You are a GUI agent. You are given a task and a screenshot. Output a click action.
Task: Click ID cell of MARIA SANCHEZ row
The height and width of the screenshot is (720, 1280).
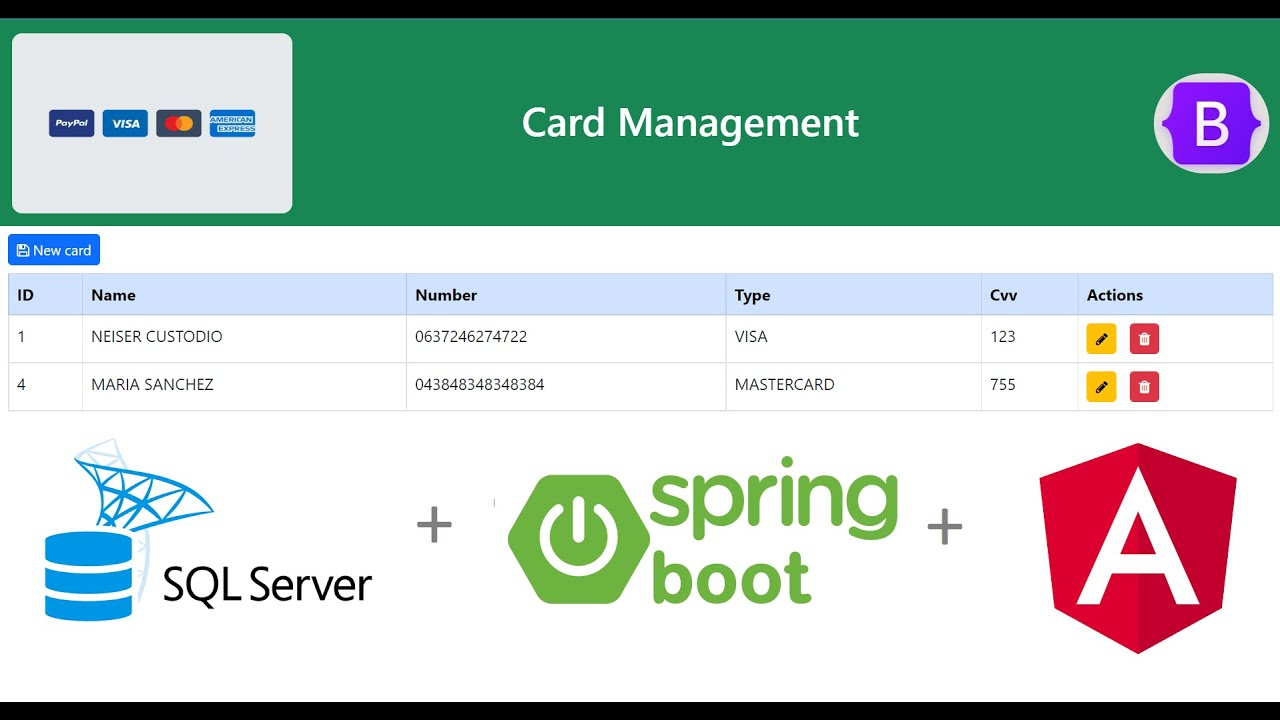pos(45,387)
